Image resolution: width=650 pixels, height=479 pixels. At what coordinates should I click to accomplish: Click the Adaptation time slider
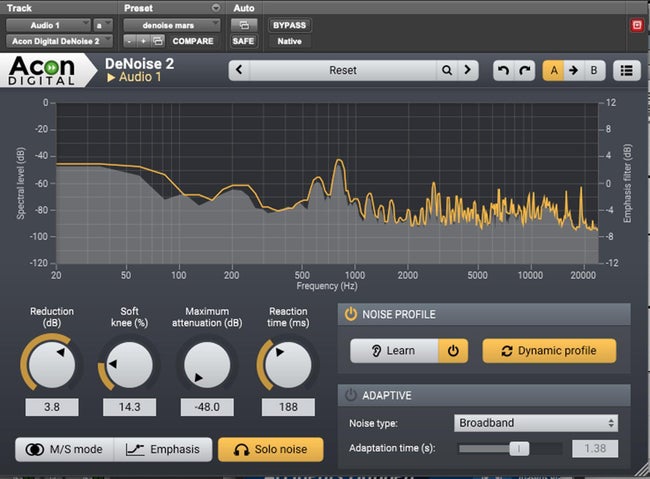[511, 448]
